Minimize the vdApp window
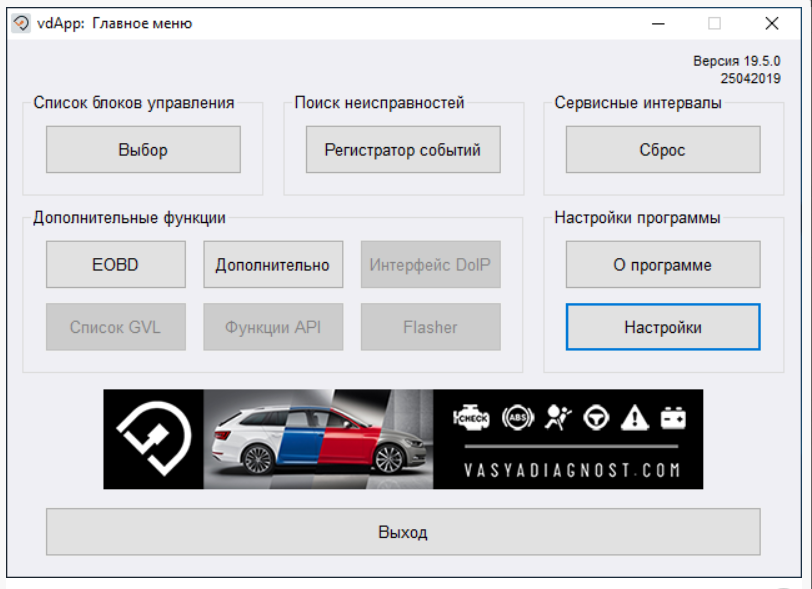 (658, 23)
